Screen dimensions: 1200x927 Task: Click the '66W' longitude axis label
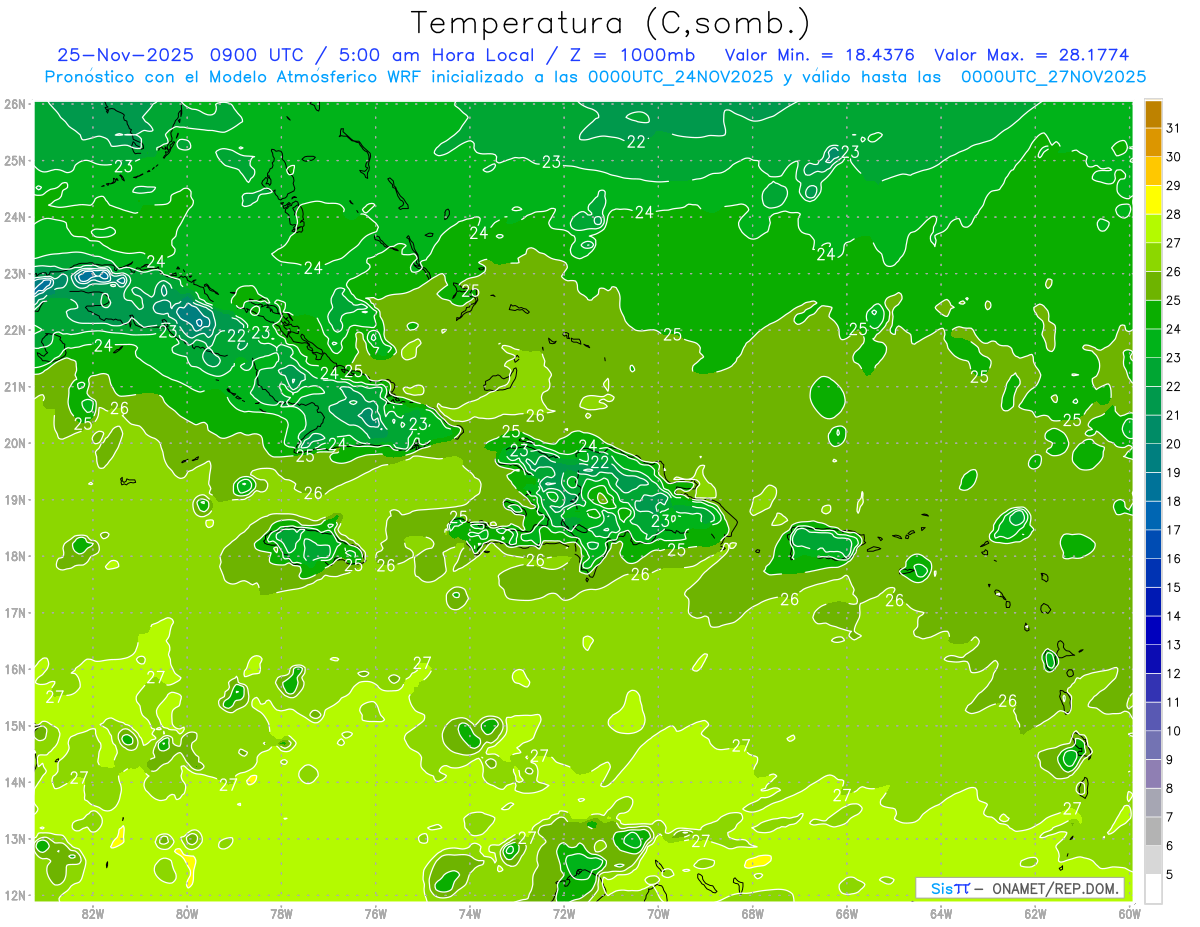(x=847, y=913)
